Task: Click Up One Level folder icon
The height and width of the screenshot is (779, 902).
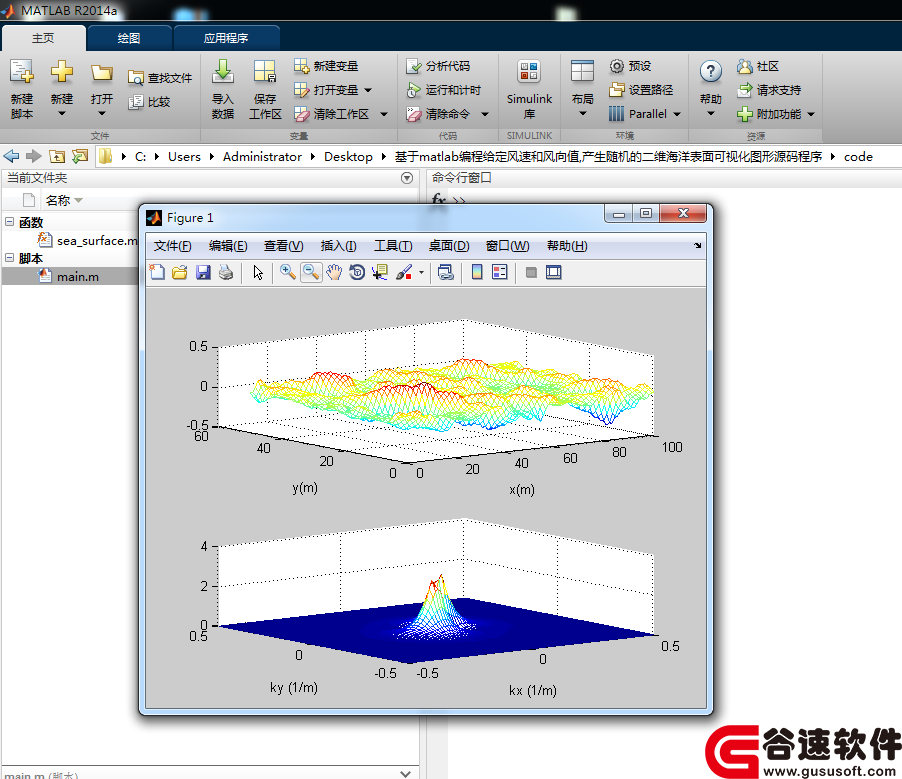Action: [56, 156]
